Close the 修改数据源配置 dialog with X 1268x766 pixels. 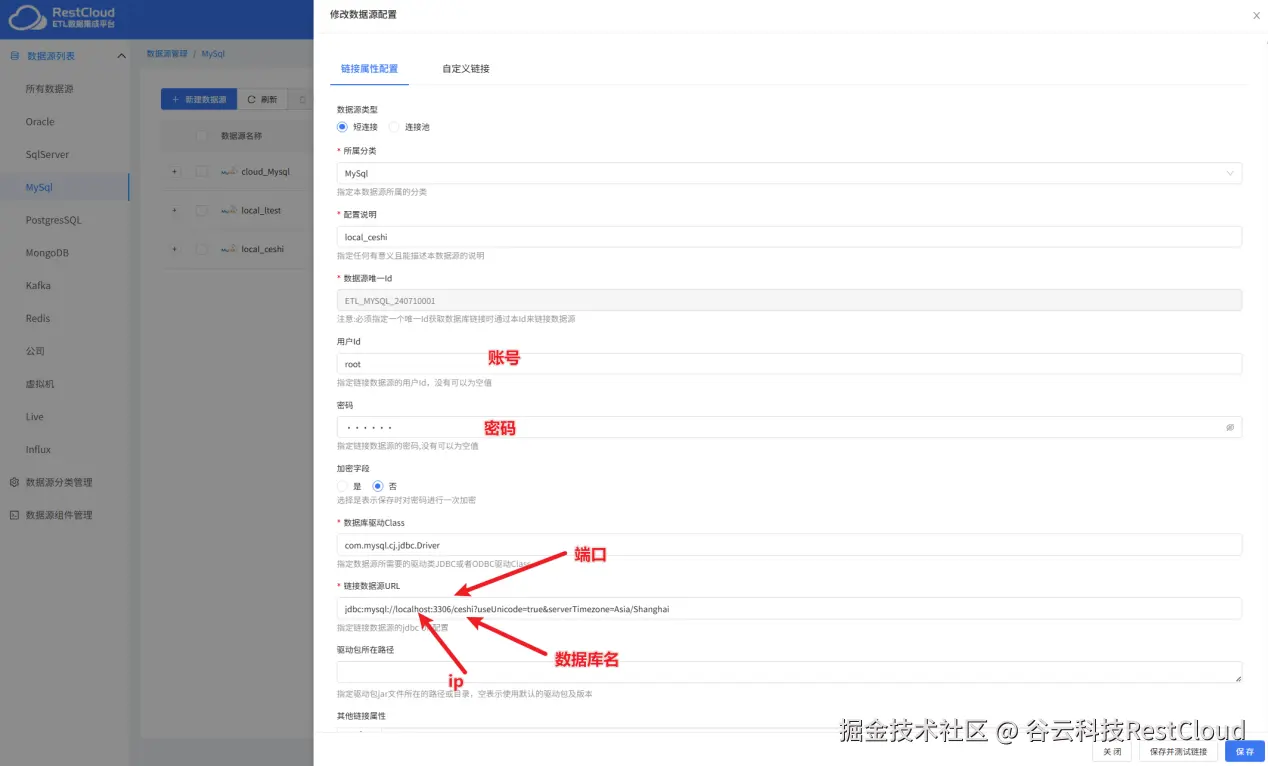click(x=1256, y=16)
